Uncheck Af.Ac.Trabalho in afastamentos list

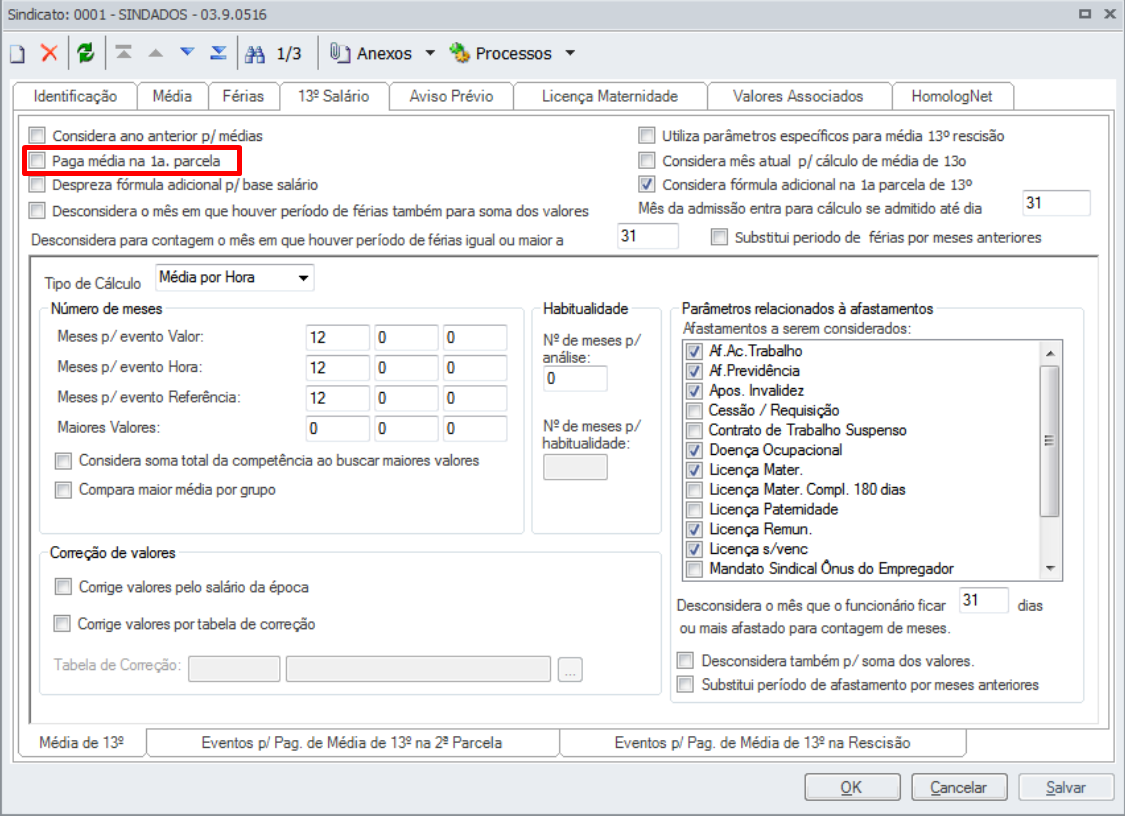click(695, 352)
